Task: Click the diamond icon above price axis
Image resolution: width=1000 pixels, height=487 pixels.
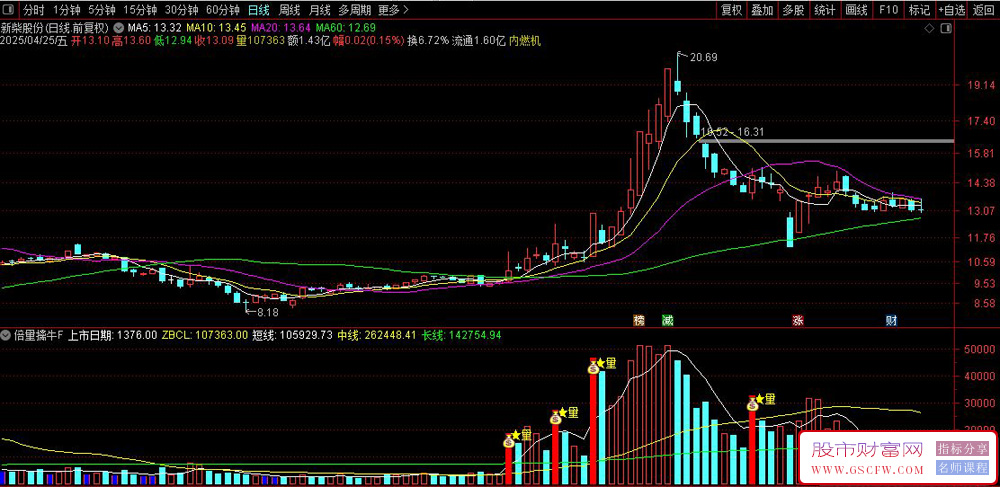Action: pos(929,29)
